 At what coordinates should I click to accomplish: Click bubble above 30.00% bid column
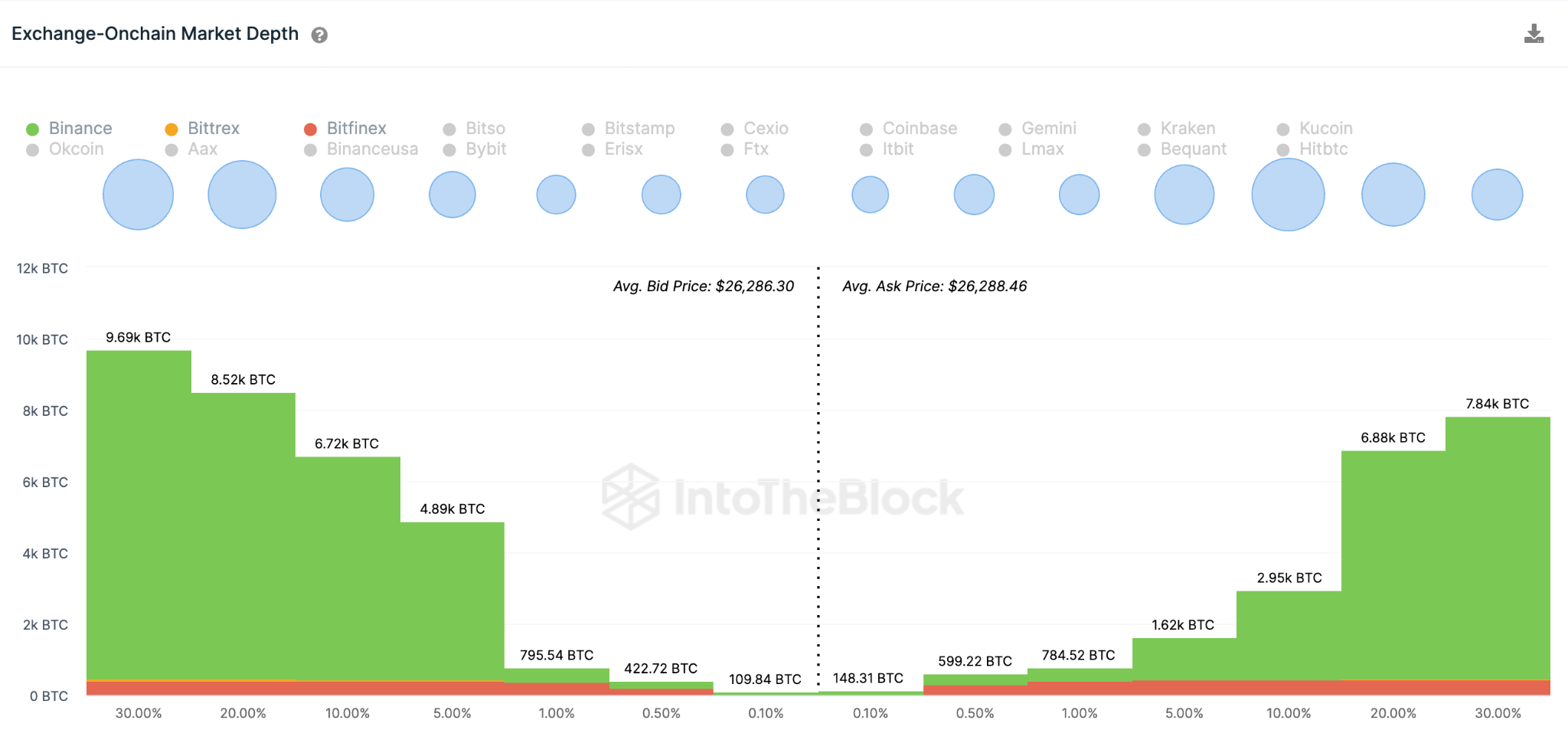tap(139, 195)
